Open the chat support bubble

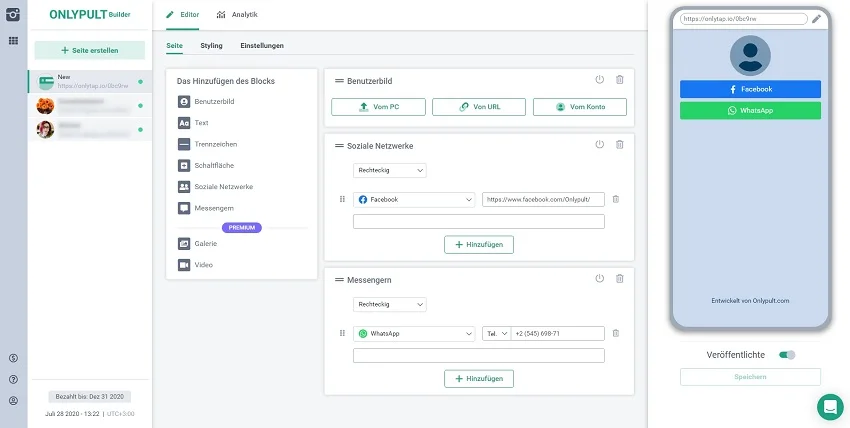coord(830,407)
